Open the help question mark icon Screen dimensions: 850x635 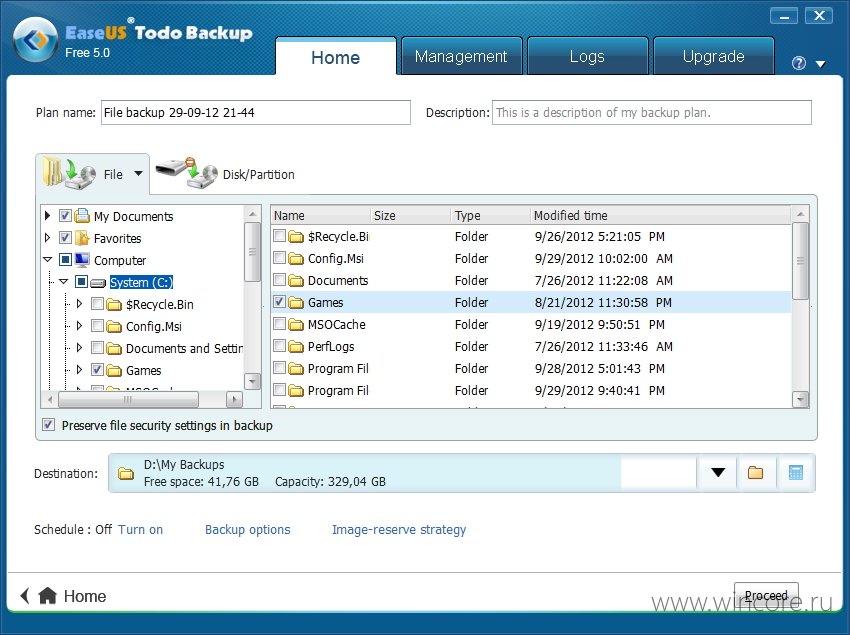coord(799,63)
